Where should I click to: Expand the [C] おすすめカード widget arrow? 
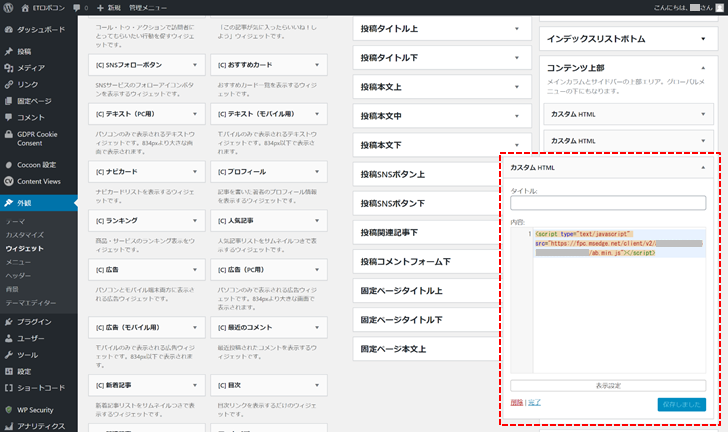317,65
